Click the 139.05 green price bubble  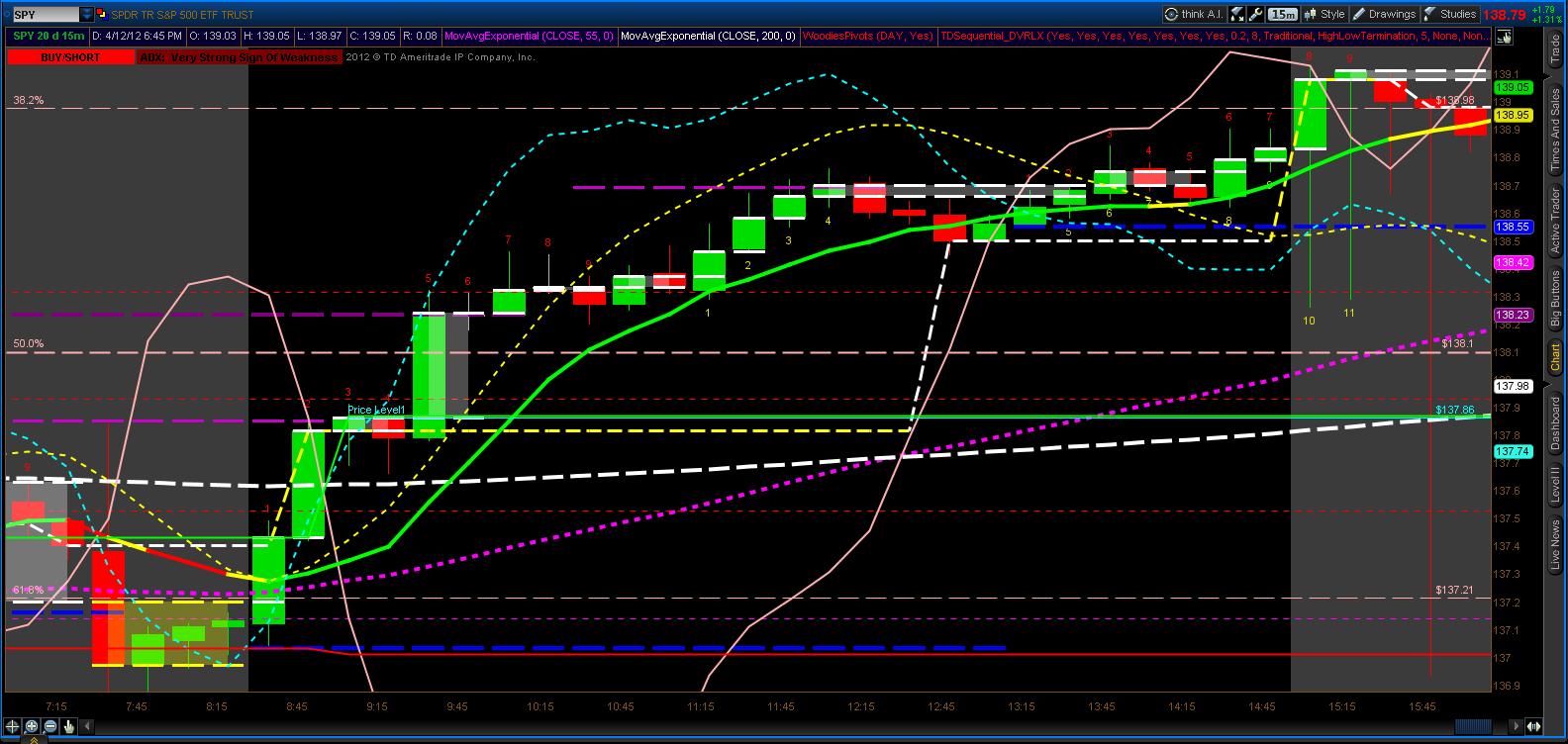coord(1514,87)
